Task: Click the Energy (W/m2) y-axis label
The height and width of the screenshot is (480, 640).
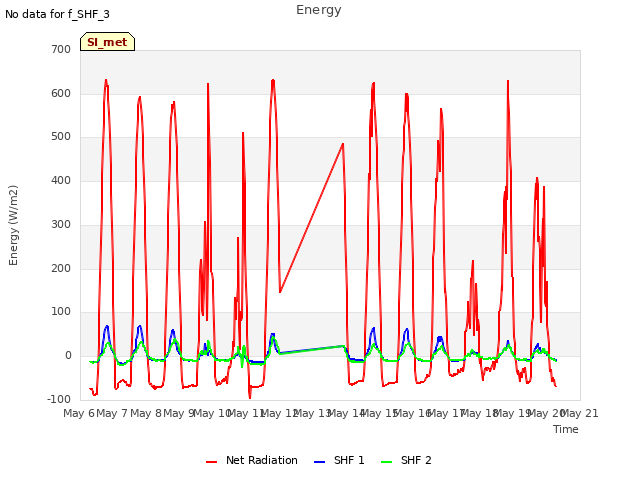Action: (13, 225)
